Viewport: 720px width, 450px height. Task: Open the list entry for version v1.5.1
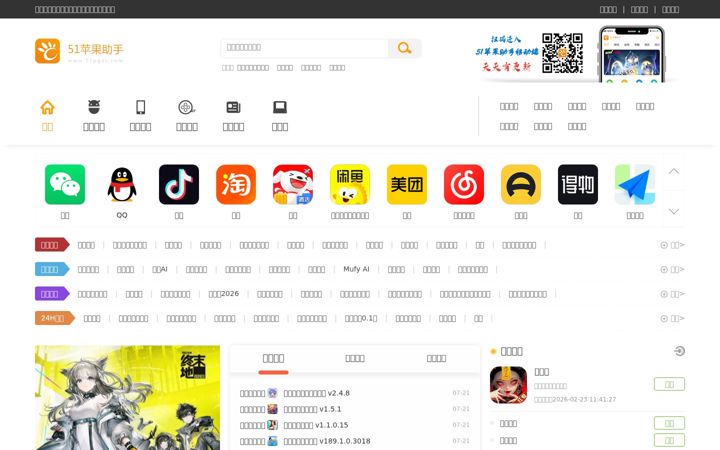click(312, 409)
